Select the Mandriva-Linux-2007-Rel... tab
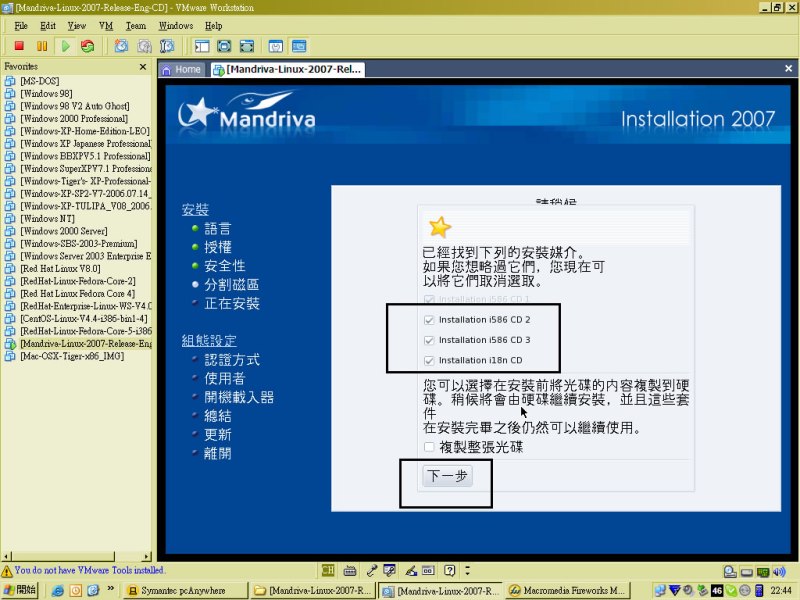Image resolution: width=800 pixels, height=600 pixels. [287, 69]
